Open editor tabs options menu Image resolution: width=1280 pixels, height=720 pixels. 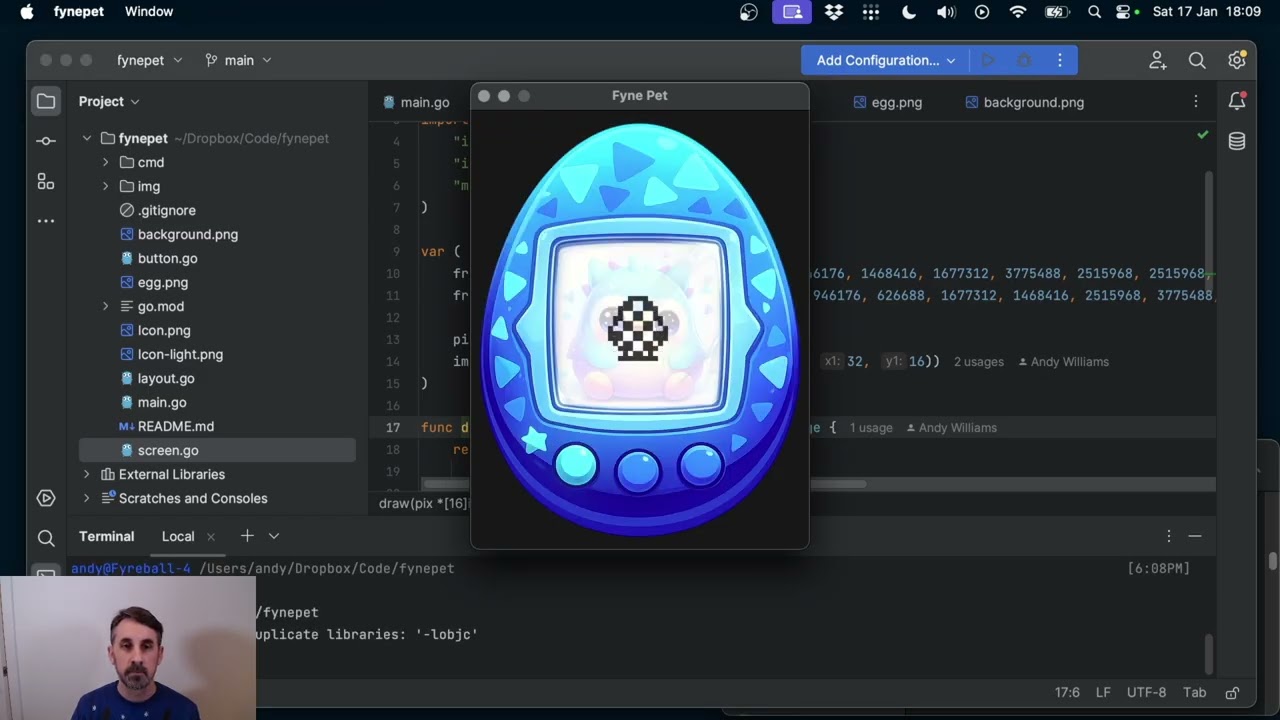[1196, 102]
